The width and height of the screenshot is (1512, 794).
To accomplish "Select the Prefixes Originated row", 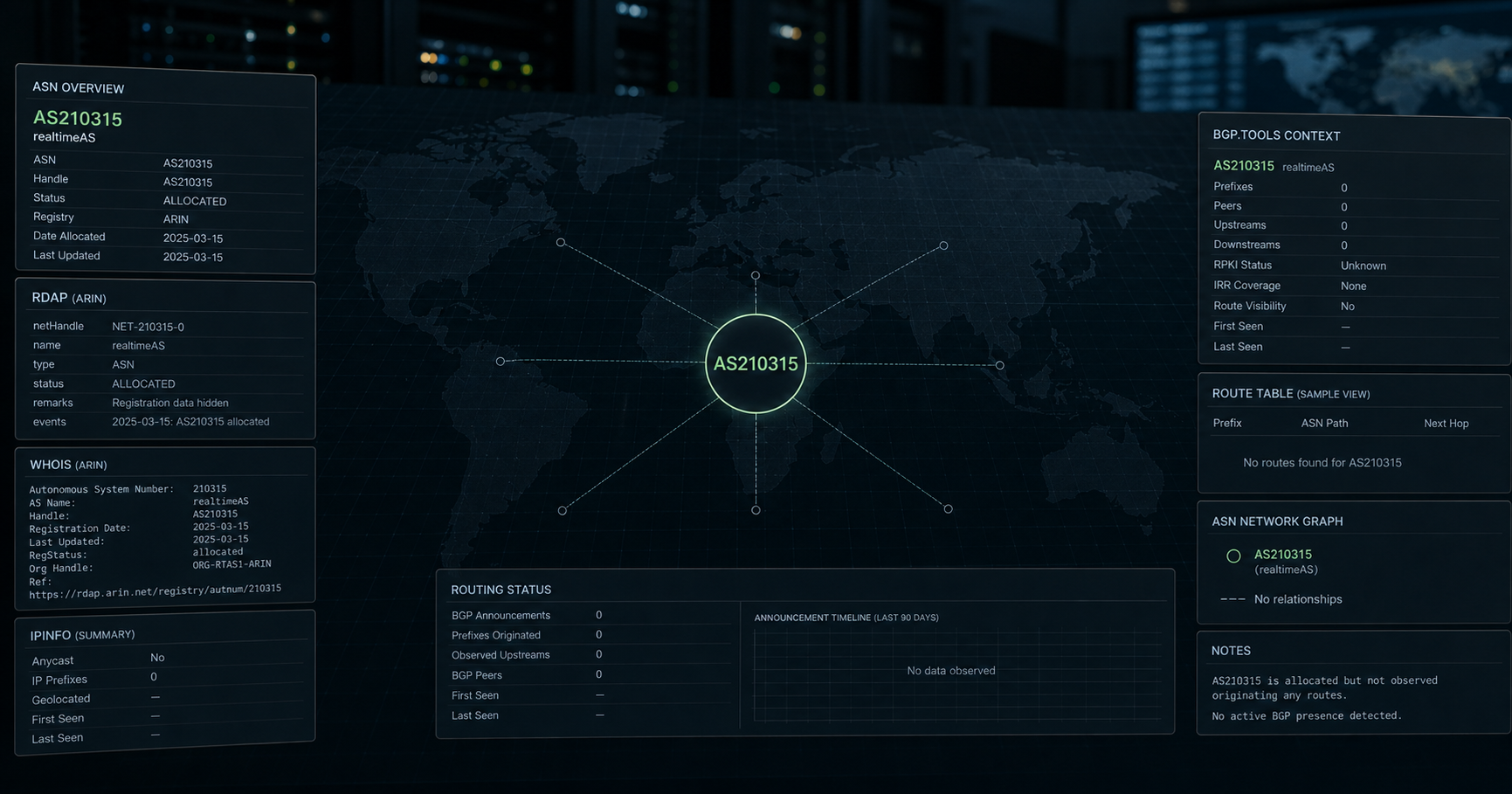I will pos(590,635).
